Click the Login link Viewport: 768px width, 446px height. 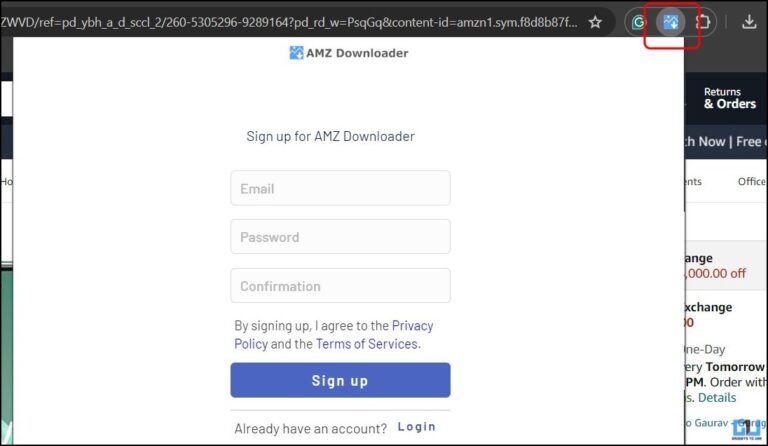416,427
